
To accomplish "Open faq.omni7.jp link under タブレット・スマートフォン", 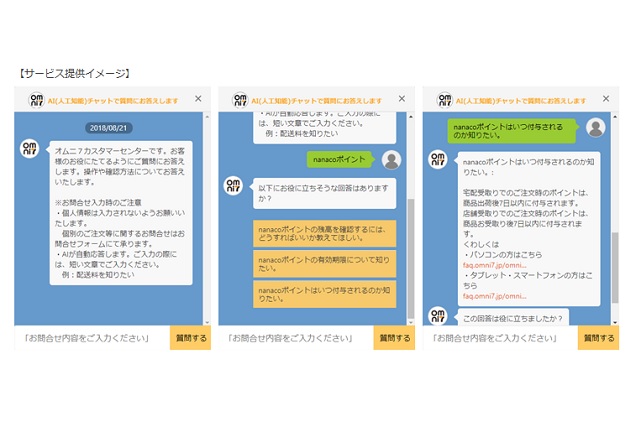I will 494,296.
